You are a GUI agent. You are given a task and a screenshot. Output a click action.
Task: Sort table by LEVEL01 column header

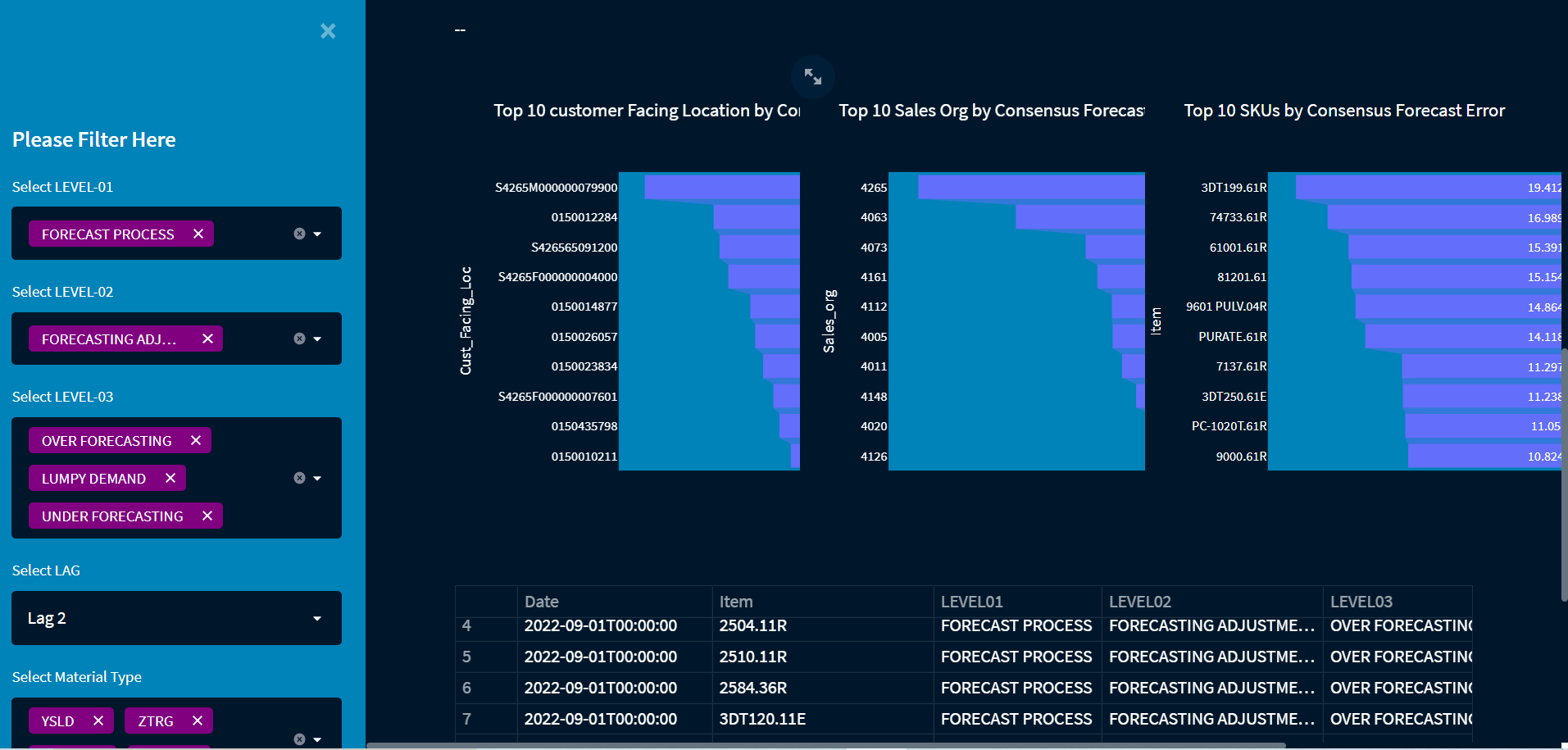point(1018,602)
